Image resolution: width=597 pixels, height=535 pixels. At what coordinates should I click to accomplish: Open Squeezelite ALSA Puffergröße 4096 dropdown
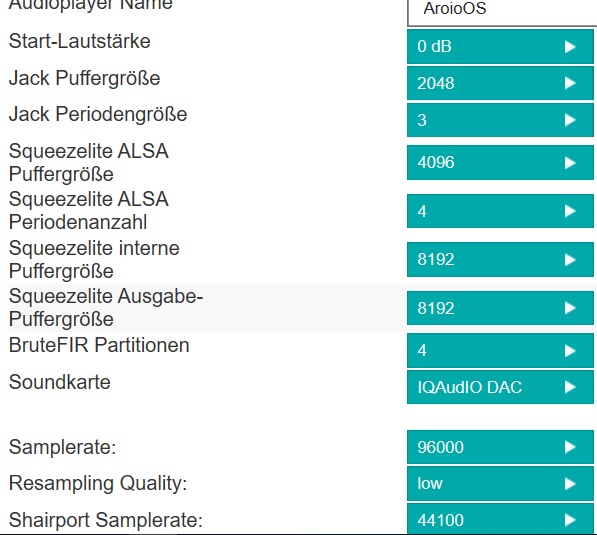click(500, 163)
